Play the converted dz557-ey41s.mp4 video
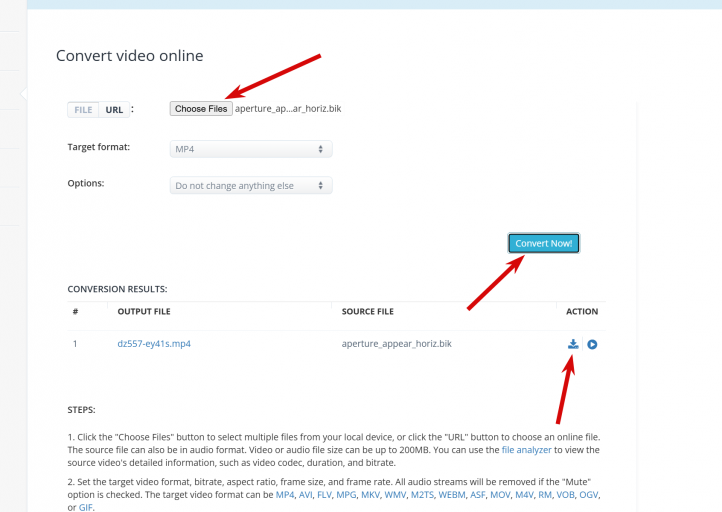 (x=592, y=344)
